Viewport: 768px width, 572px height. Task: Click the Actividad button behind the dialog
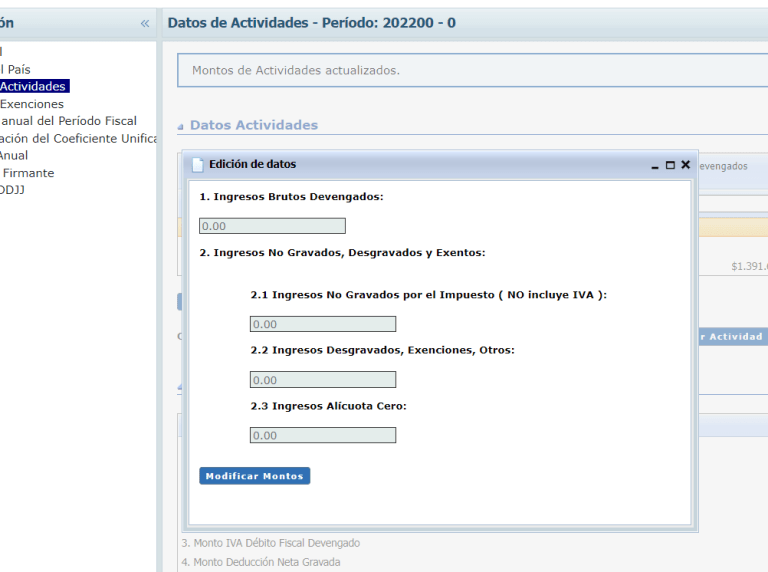(730, 337)
